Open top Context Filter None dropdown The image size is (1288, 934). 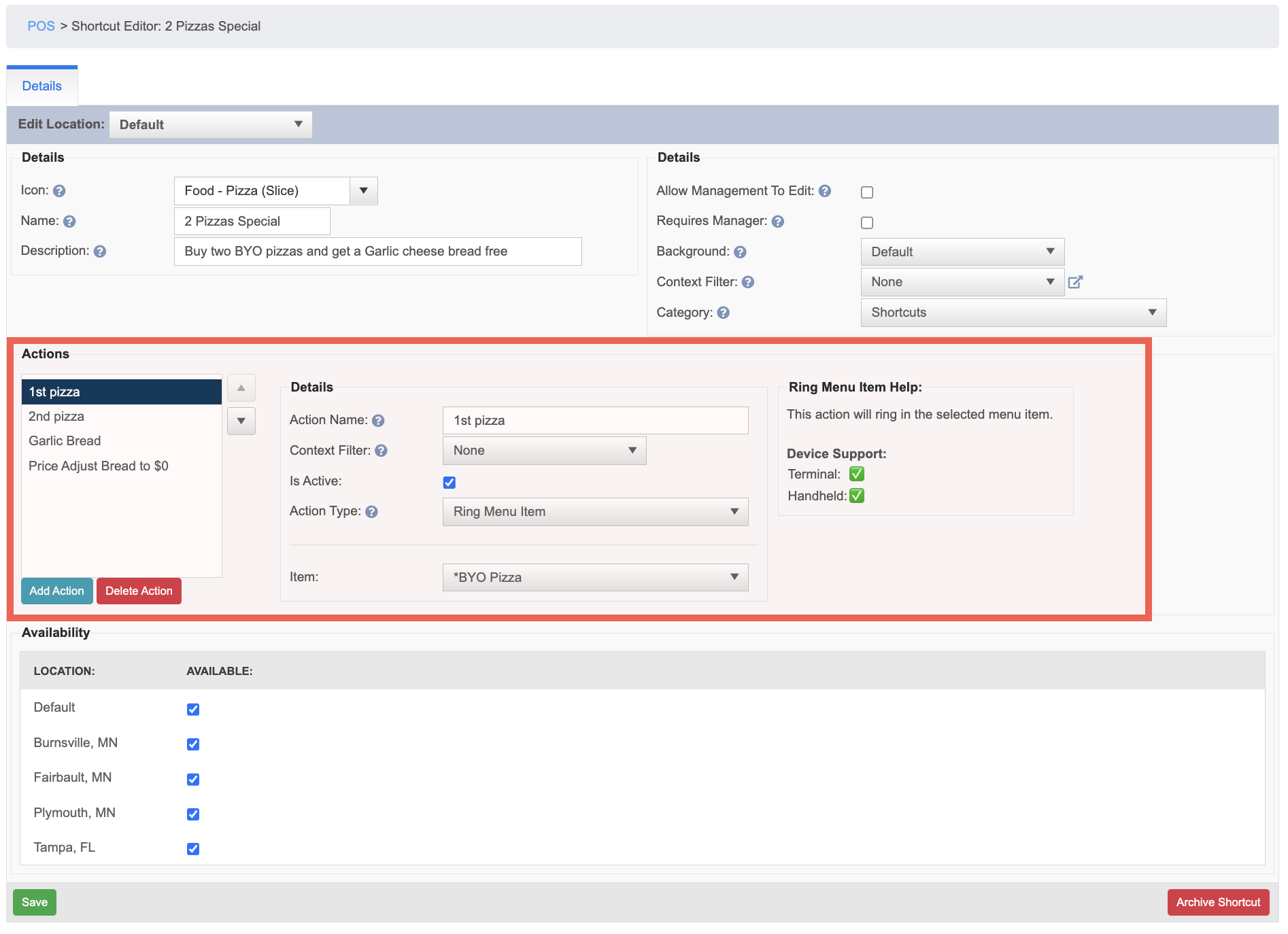[x=962, y=282]
